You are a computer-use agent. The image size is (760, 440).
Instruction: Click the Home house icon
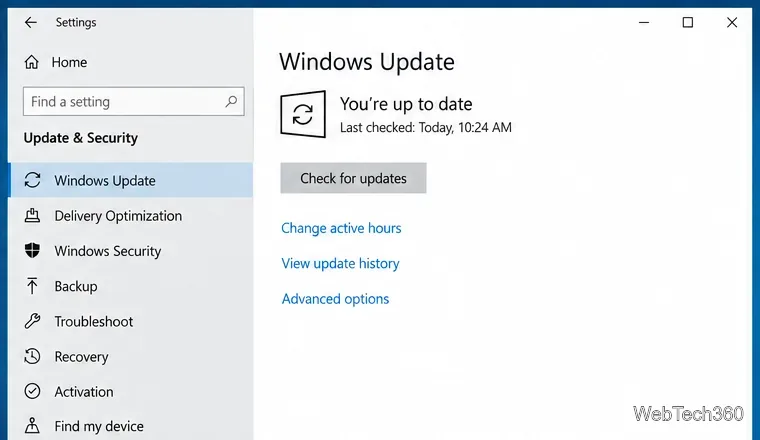click(32, 62)
